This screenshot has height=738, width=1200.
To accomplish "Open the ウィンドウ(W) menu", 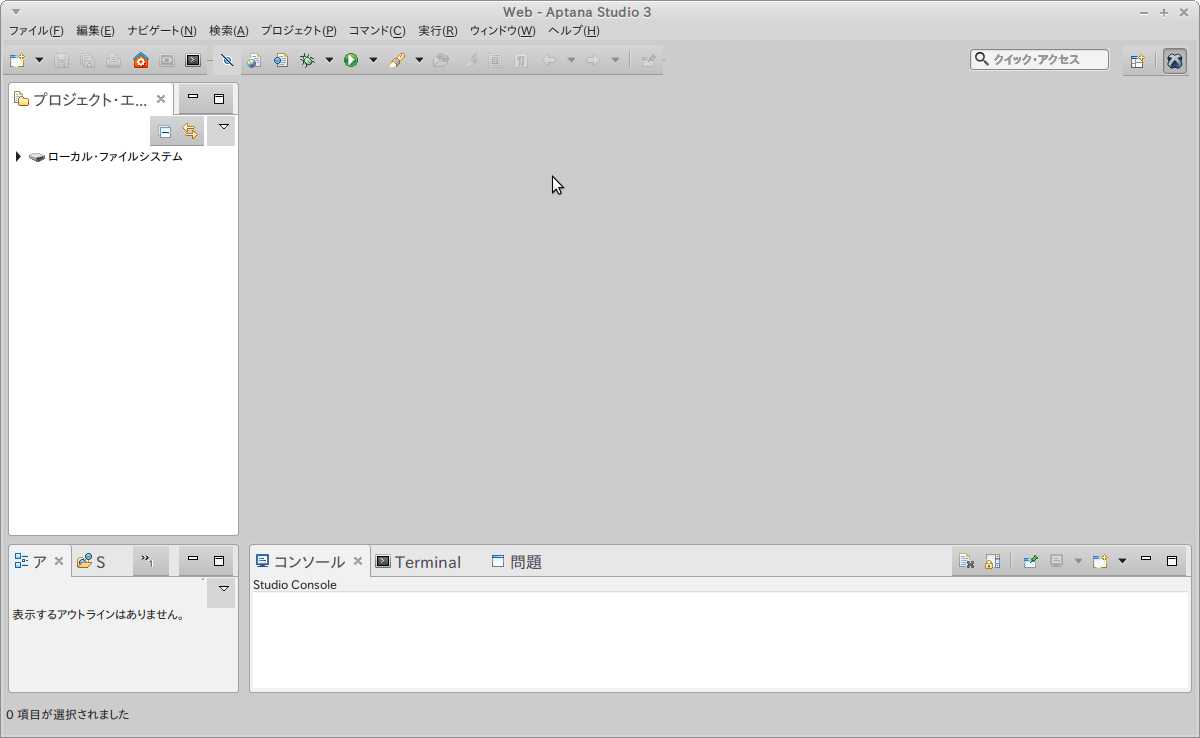I will click(503, 31).
